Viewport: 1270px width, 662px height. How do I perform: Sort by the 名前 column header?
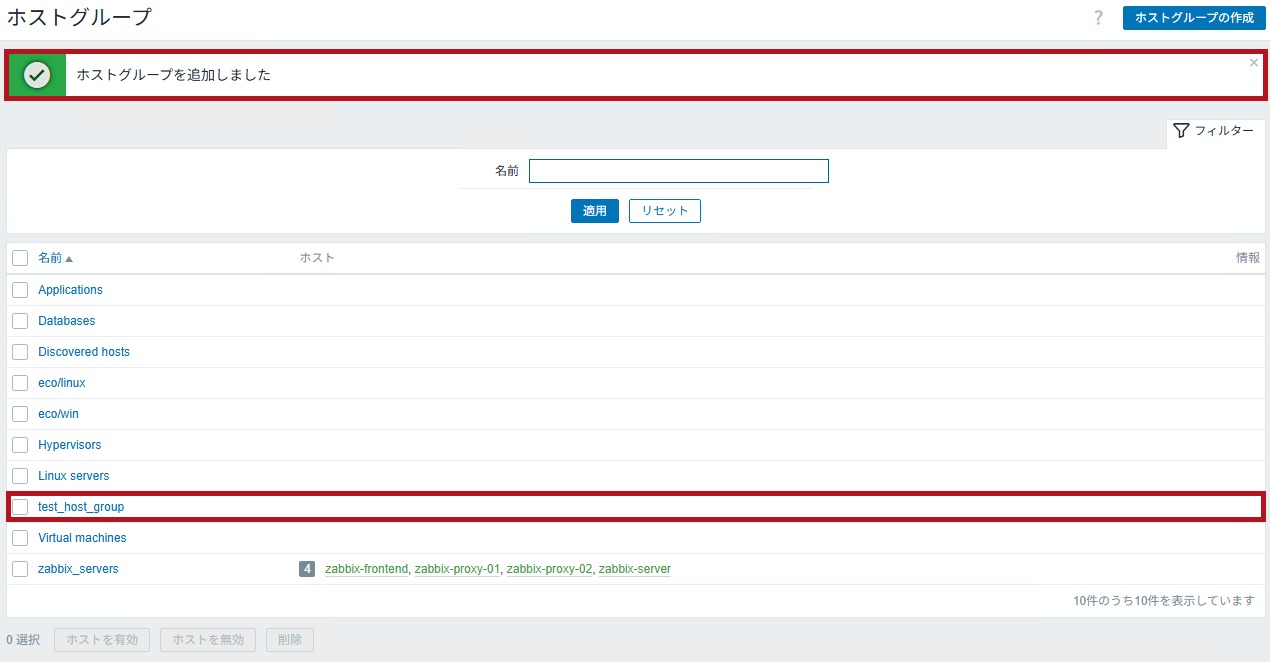click(x=55, y=258)
